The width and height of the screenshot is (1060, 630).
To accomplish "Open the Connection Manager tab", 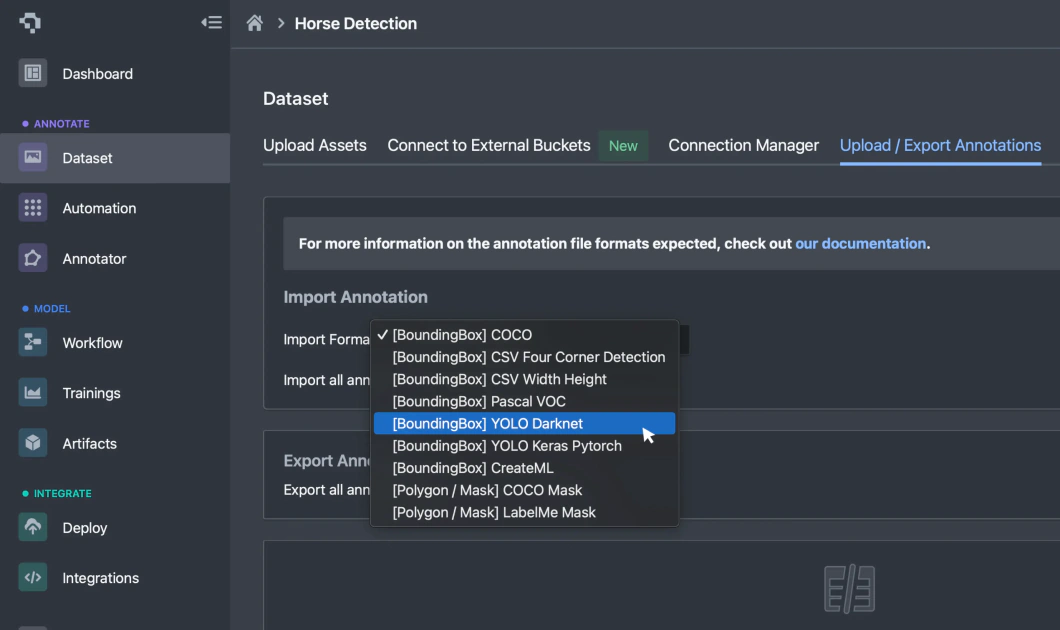I will click(743, 145).
